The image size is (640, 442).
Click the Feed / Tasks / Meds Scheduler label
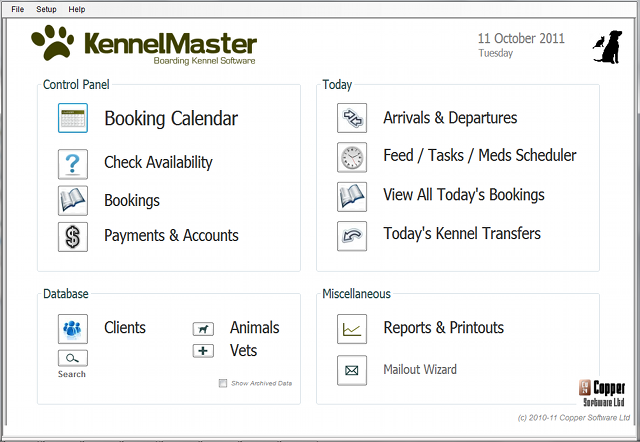pyautogui.click(x=480, y=155)
